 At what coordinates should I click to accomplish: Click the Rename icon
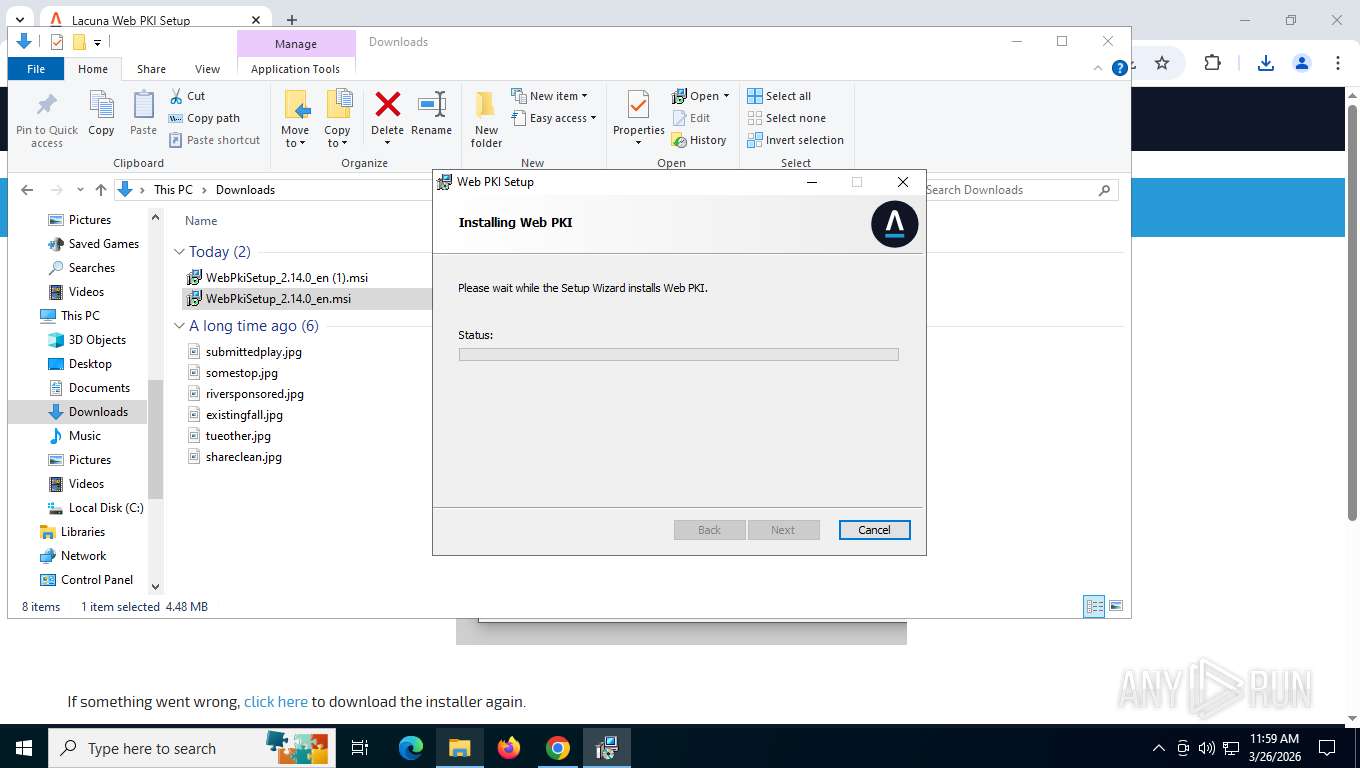pyautogui.click(x=431, y=104)
